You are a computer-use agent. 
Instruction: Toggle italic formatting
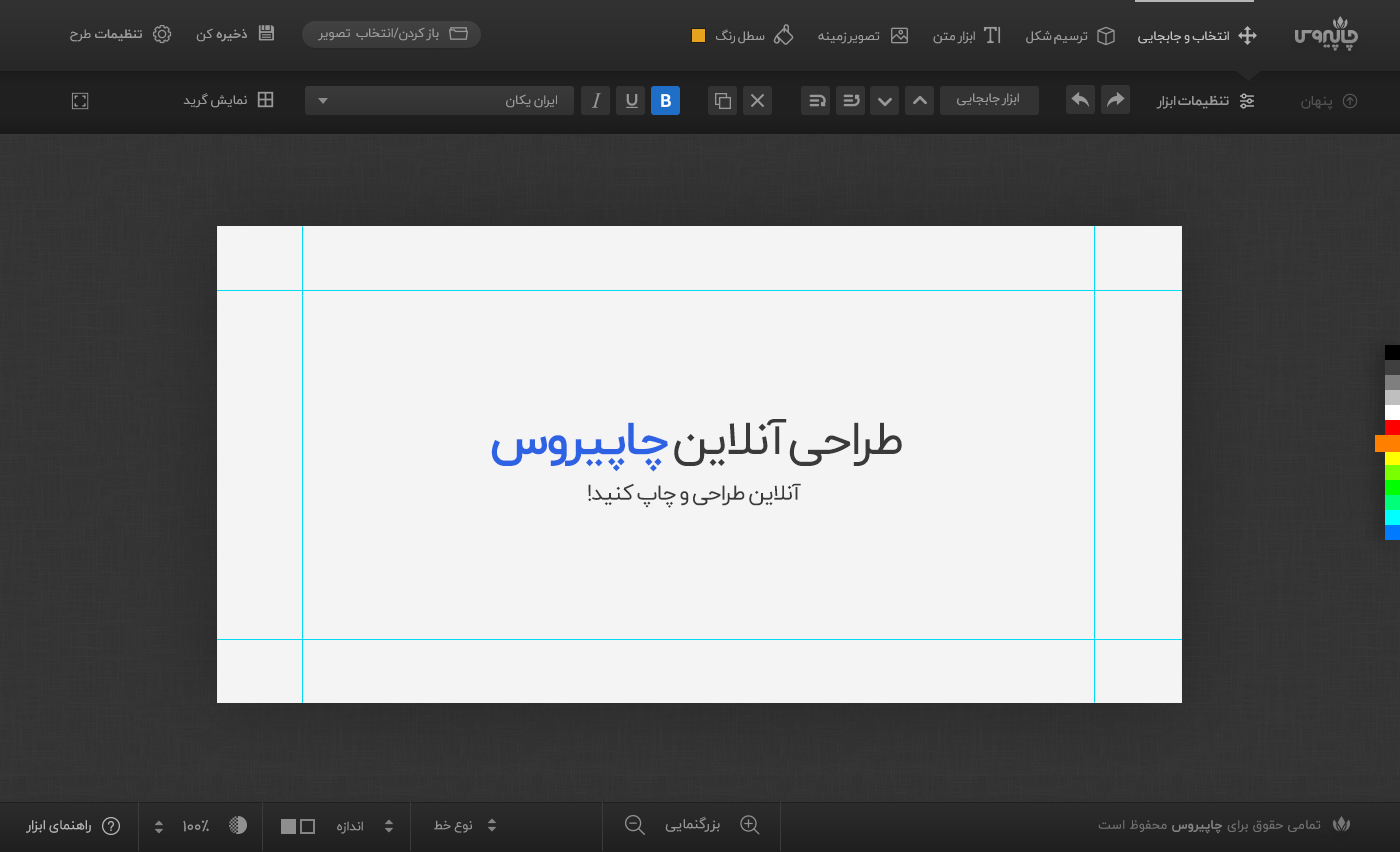click(596, 100)
